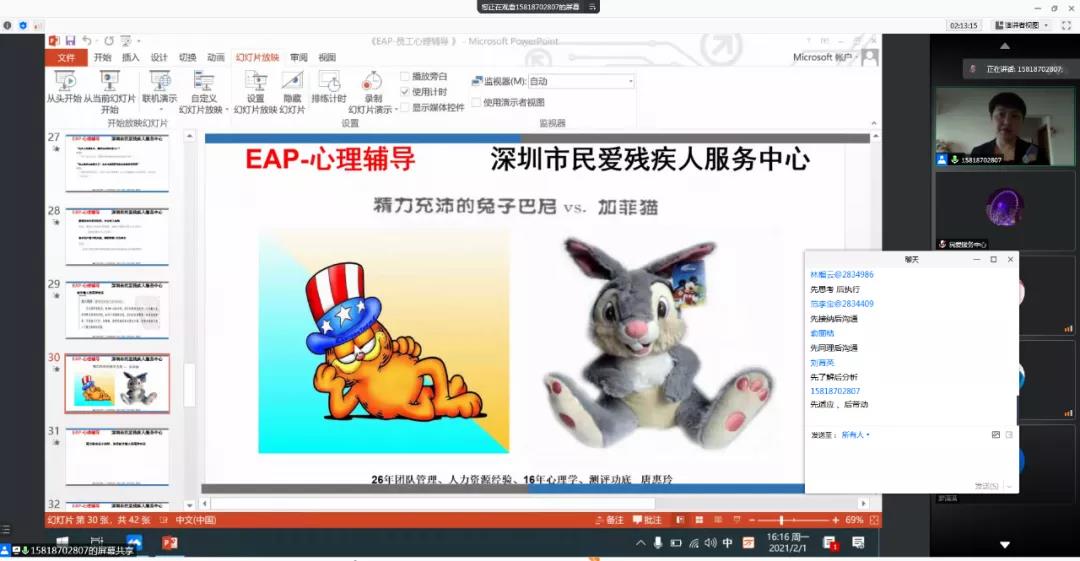Viewport: 1080px width, 561px height.
Task: Switch to the View (视图) tab
Action: coord(327,57)
